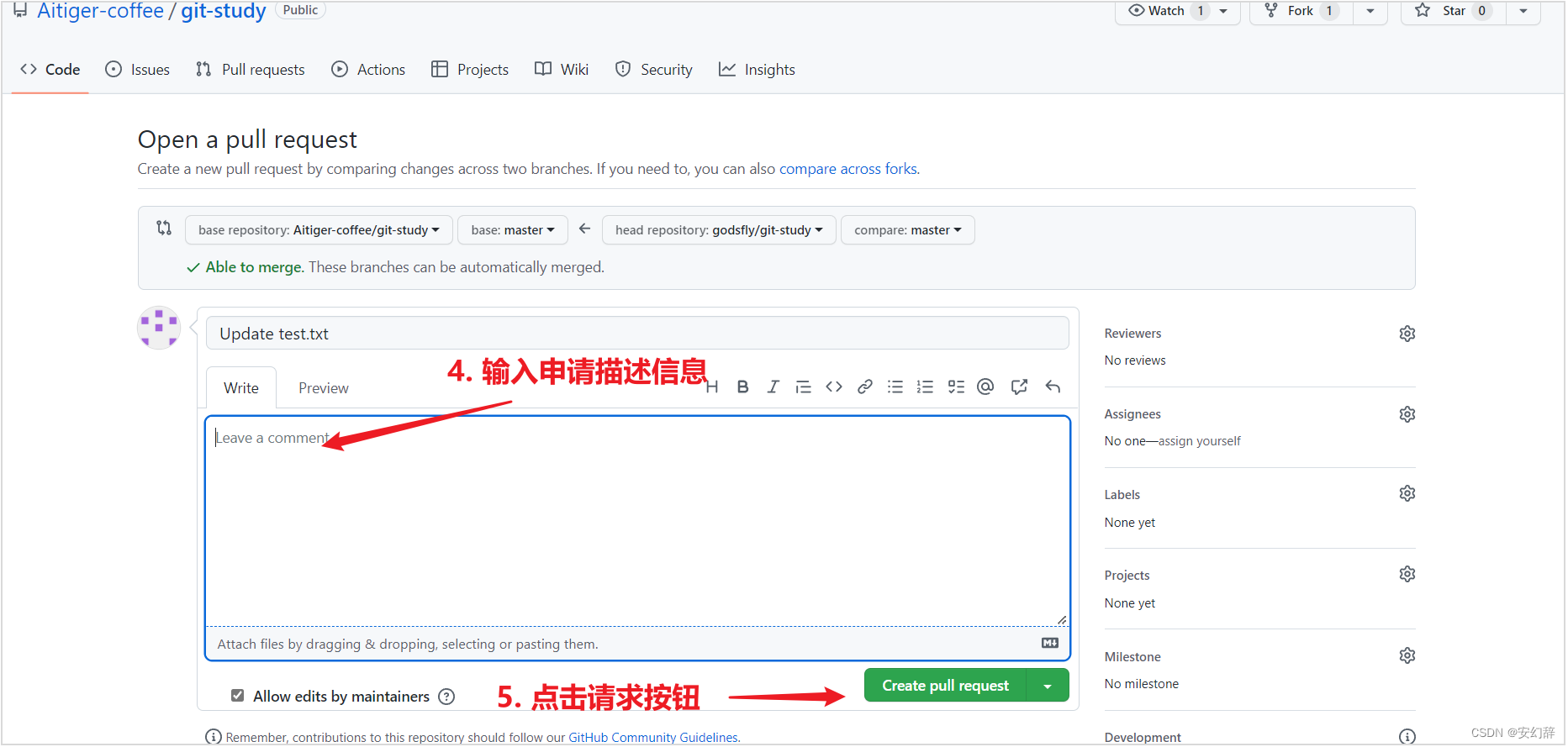Go to the Actions tab
This screenshot has height=747, width=1568.
click(368, 70)
